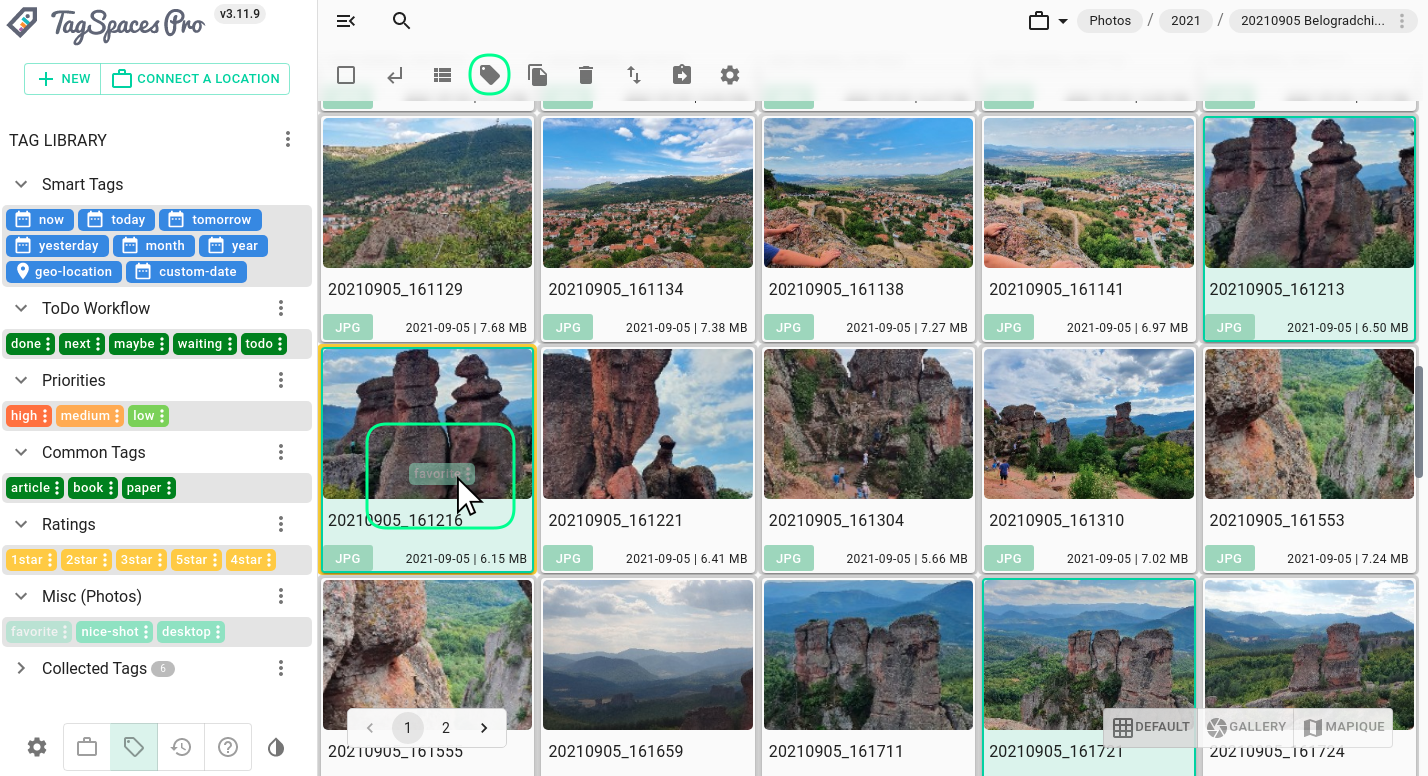This screenshot has width=1428, height=776.
Task: Select the orange high priority tag
Action: [x=25, y=416]
